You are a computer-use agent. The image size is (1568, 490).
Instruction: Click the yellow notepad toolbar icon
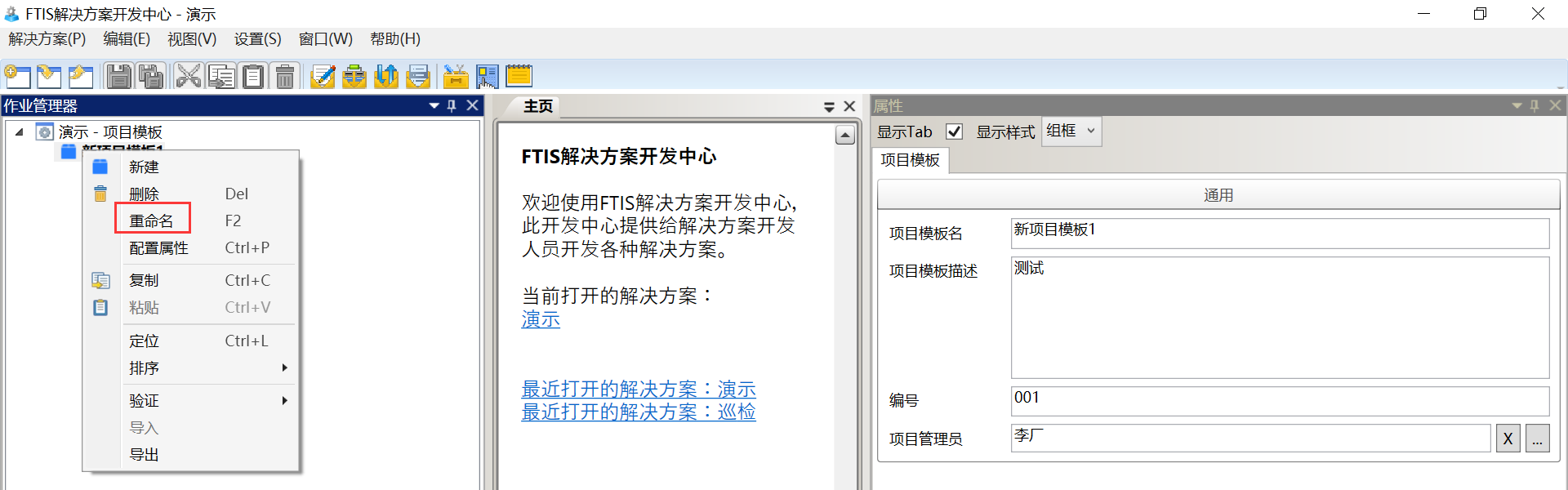coord(519,77)
